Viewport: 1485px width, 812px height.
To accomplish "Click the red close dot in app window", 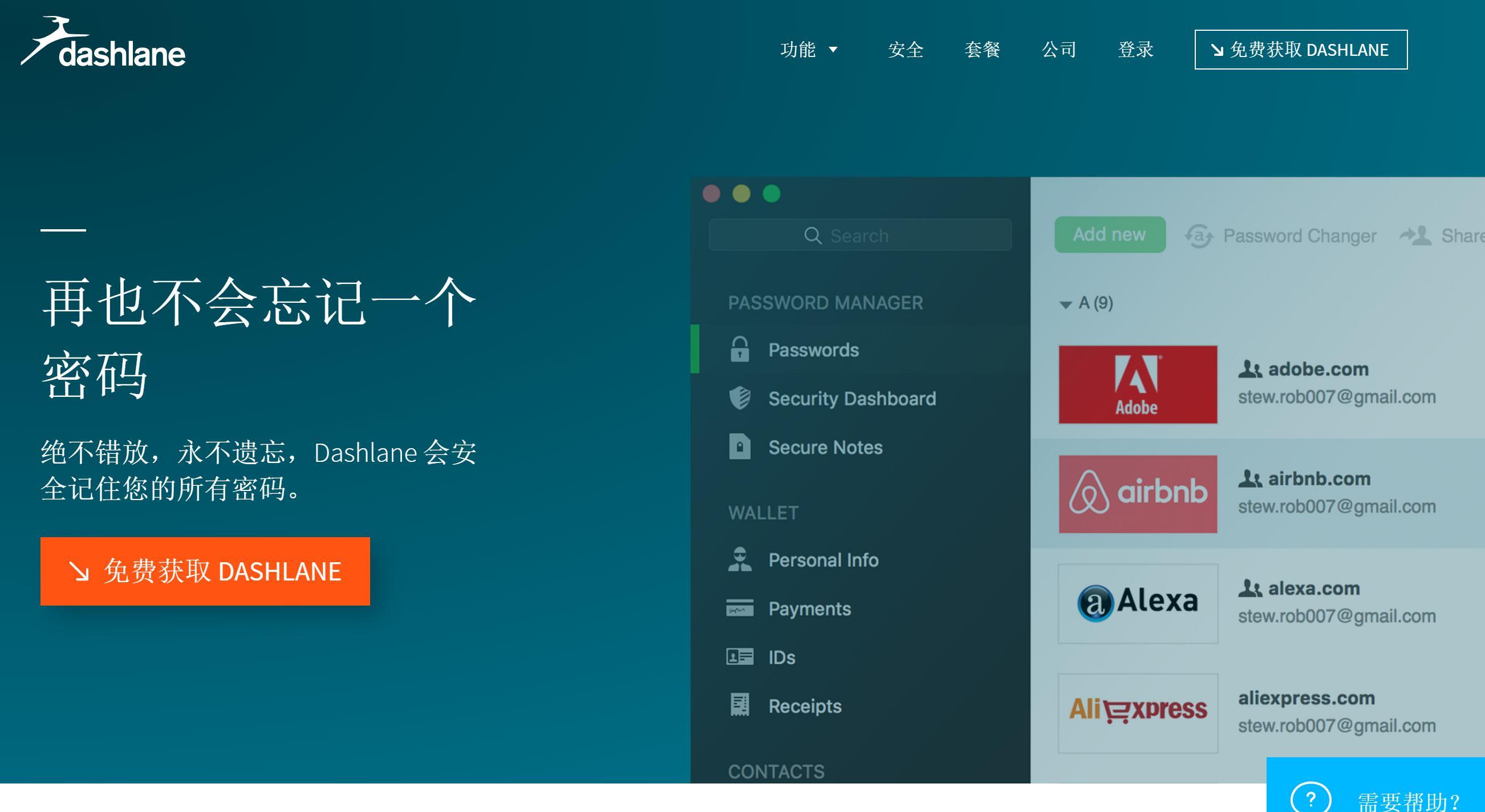I will 711,194.
